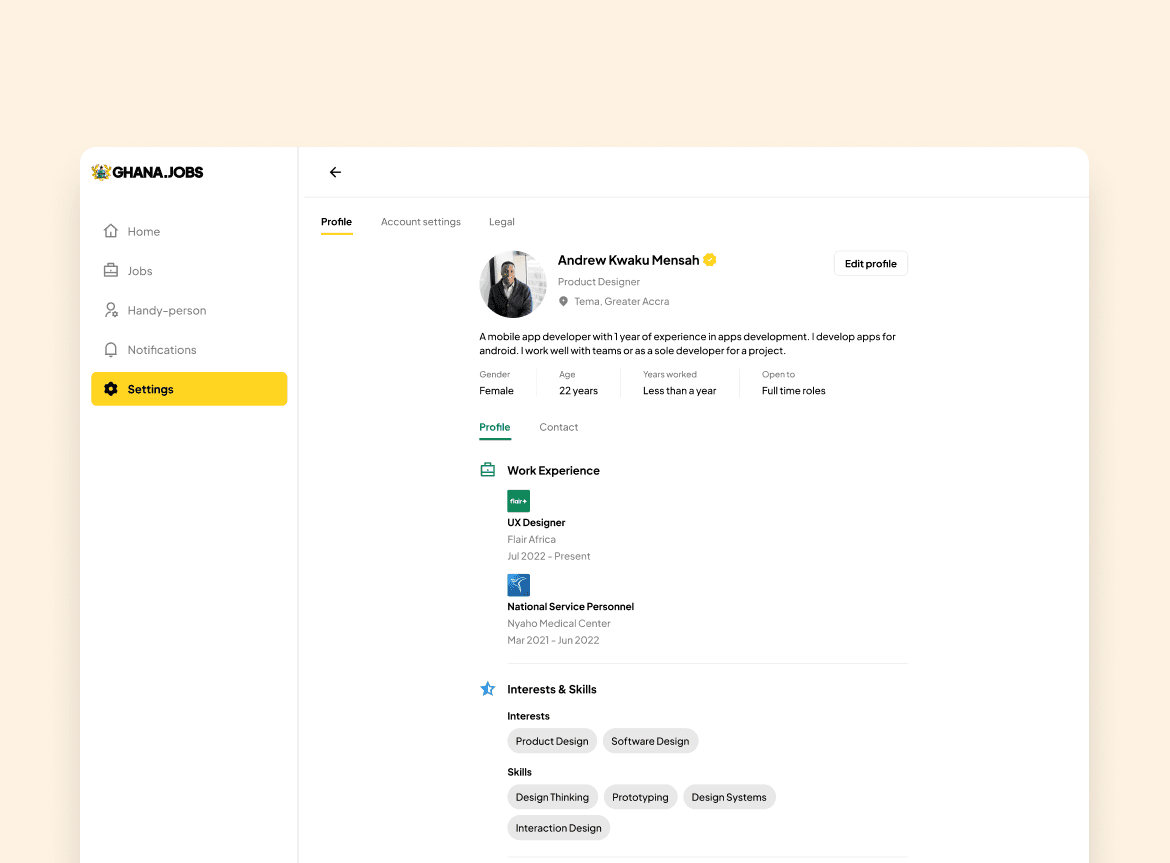This screenshot has width=1170, height=863.
Task: Click the star icon beside Interests & Skills
Action: click(487, 688)
